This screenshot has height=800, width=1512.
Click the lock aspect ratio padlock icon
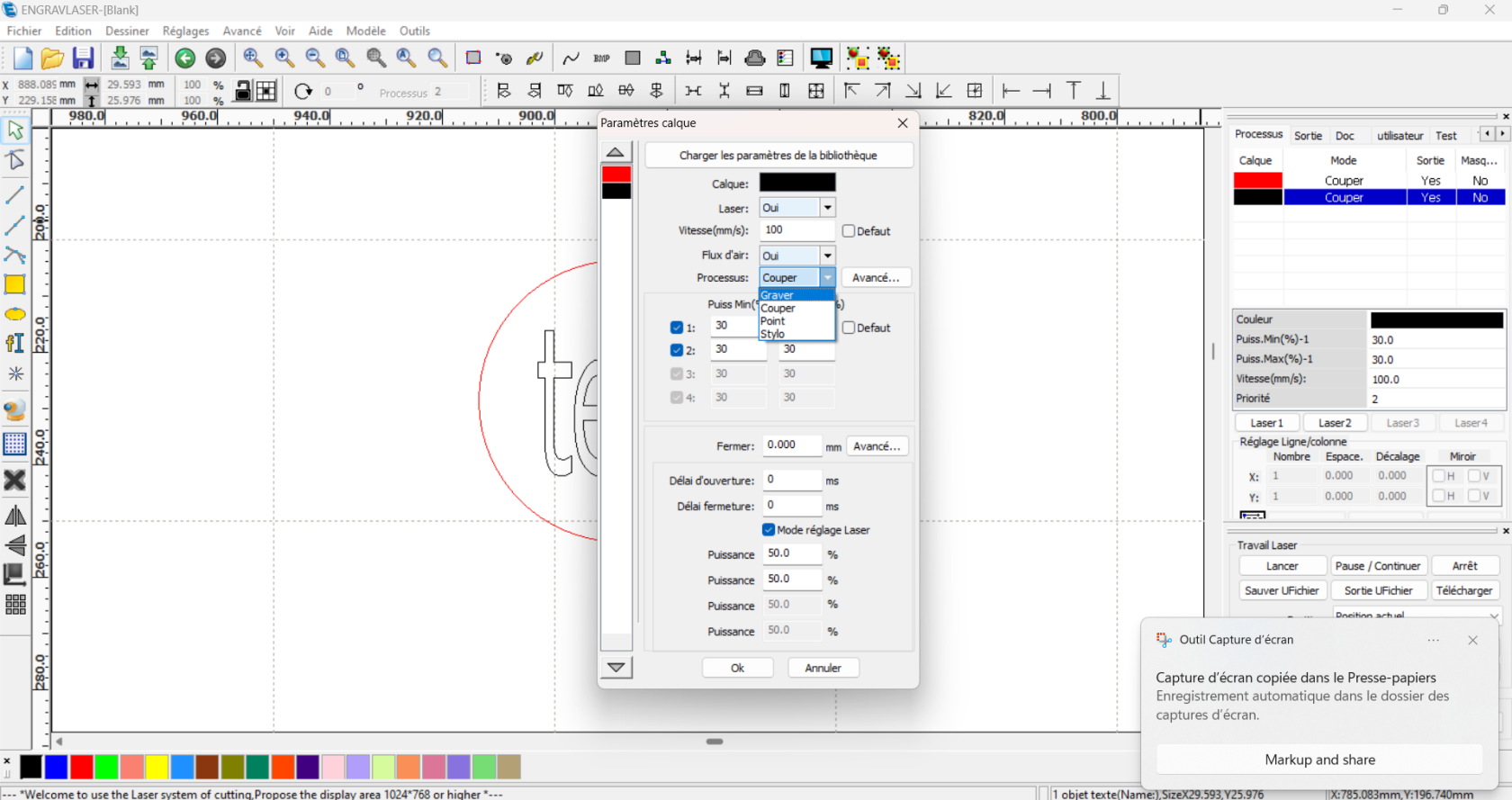coord(243,91)
